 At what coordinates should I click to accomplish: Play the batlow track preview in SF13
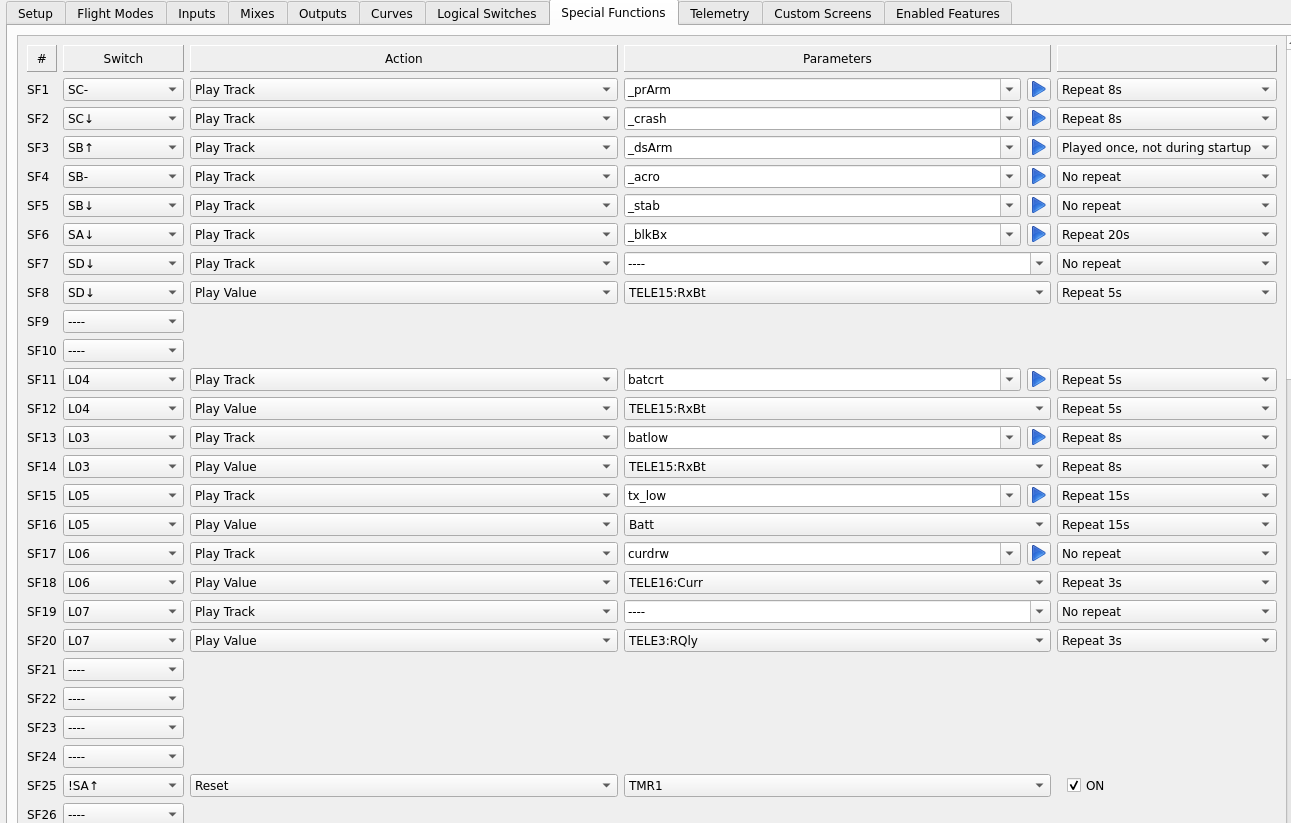(x=1038, y=438)
